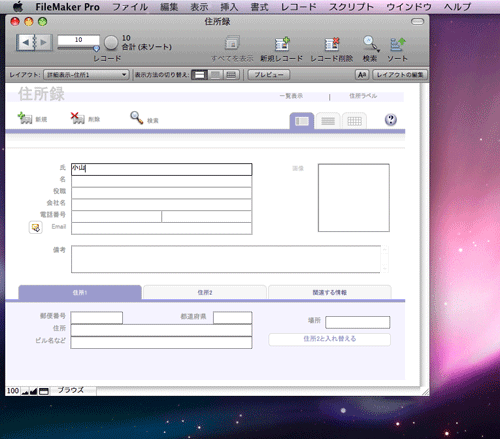Viewport: 500px width, 439px height.
Task: Click the ビル名など building name field
Action: click(x=161, y=343)
